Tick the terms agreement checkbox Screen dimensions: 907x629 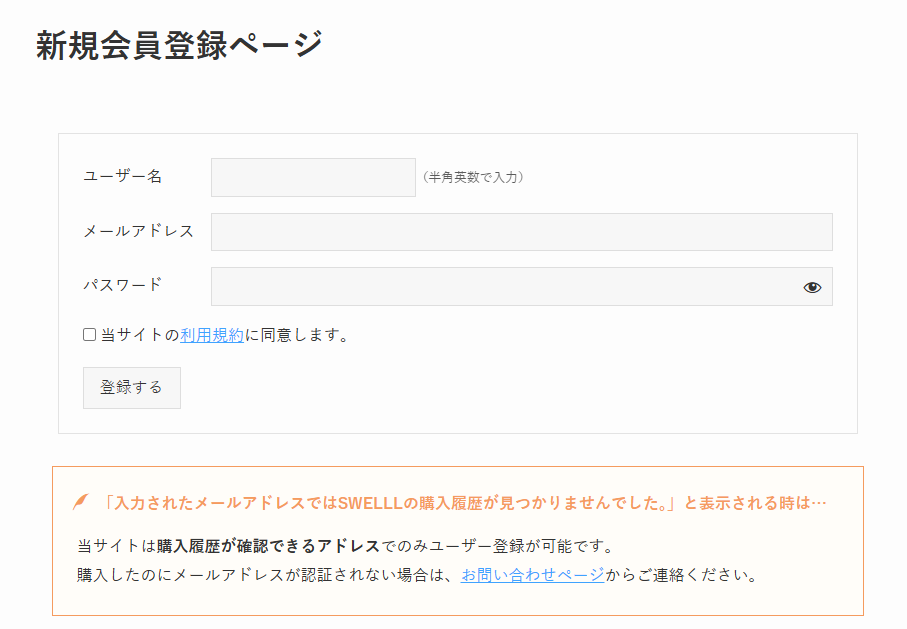click(89, 335)
